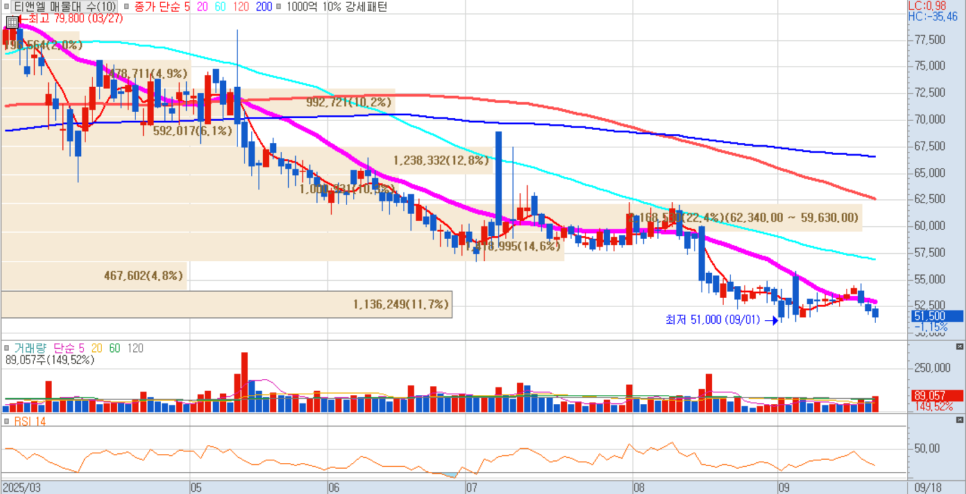Click the 149.52% tag on the volume axis
Viewport: 966px width, 494px height.
tap(935, 407)
